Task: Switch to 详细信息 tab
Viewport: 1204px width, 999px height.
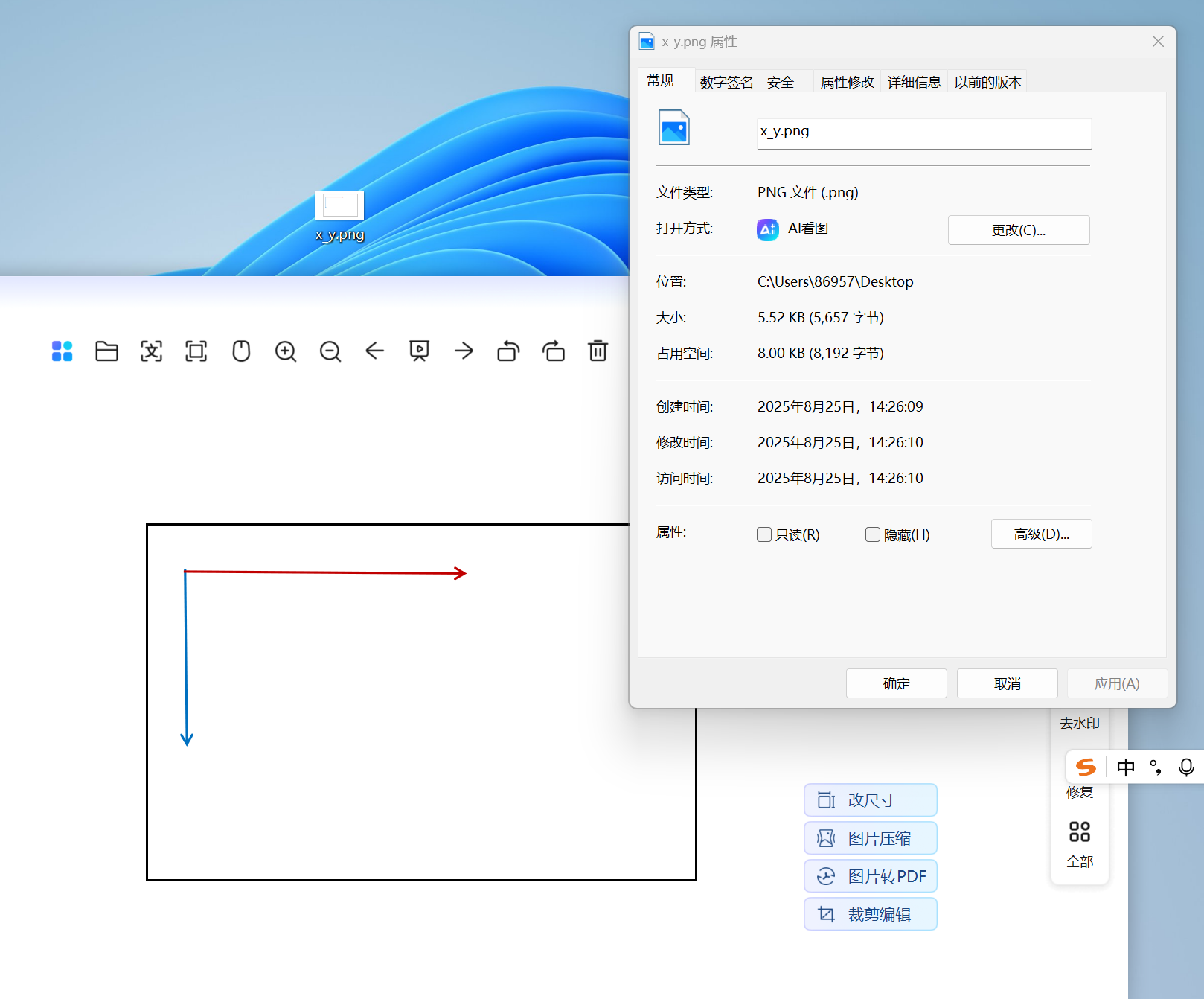Action: point(914,82)
